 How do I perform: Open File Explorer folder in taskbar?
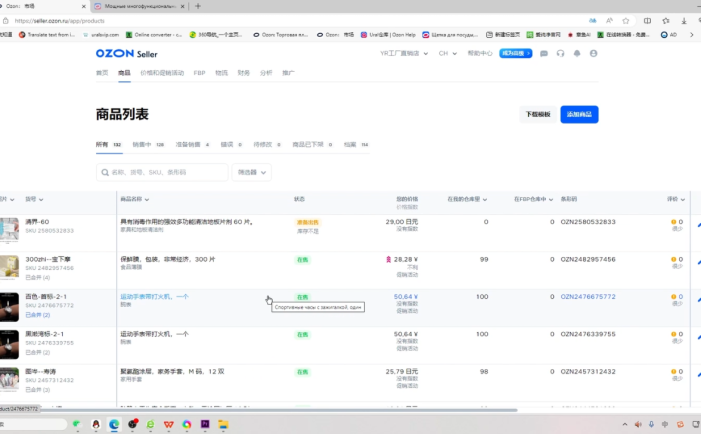point(223,424)
